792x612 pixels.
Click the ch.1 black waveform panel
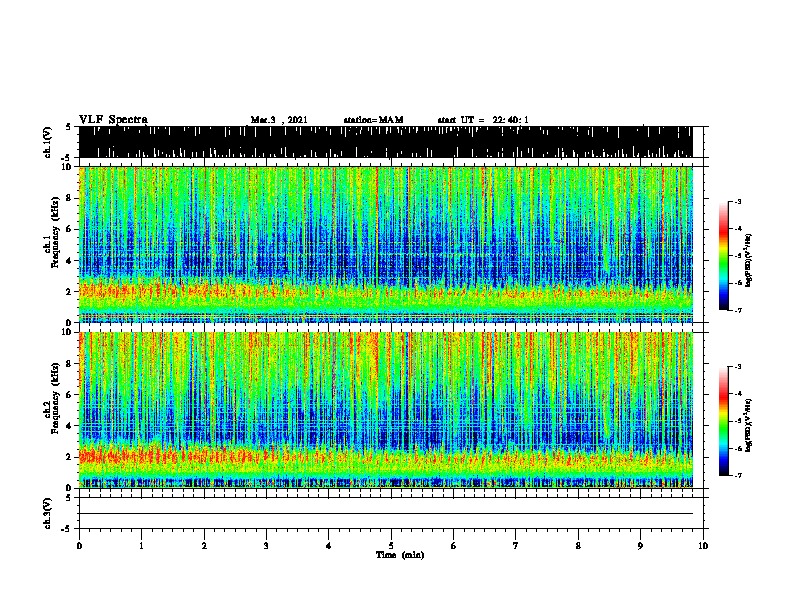coord(386,142)
